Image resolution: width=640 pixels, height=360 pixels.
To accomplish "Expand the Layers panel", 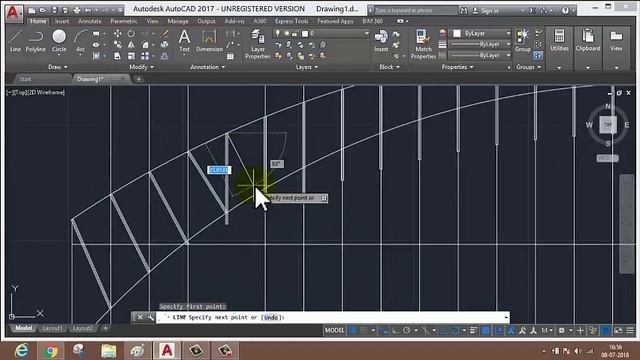I will pyautogui.click(x=307, y=67).
